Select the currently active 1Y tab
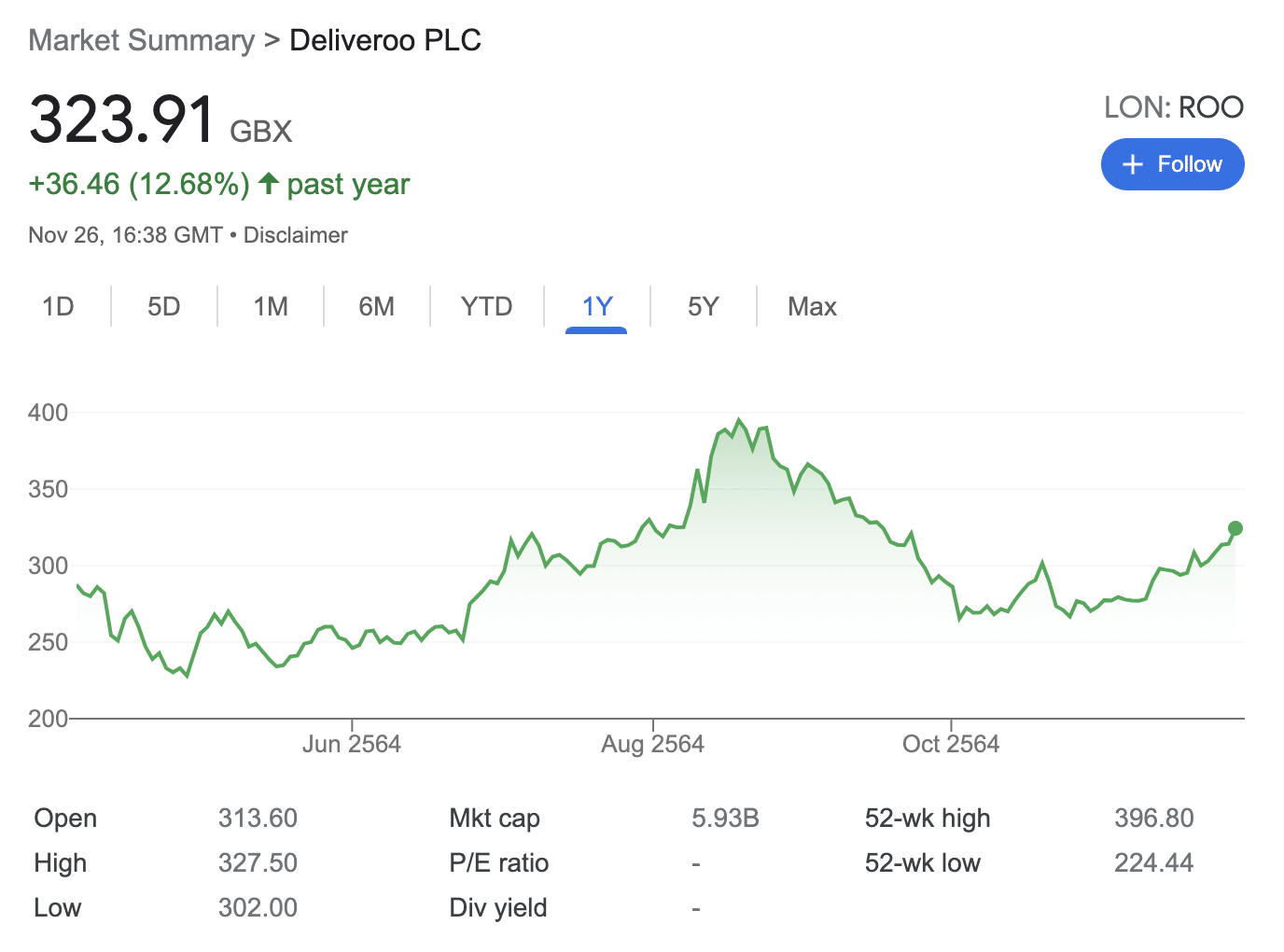The width and height of the screenshot is (1284, 952). click(x=596, y=306)
